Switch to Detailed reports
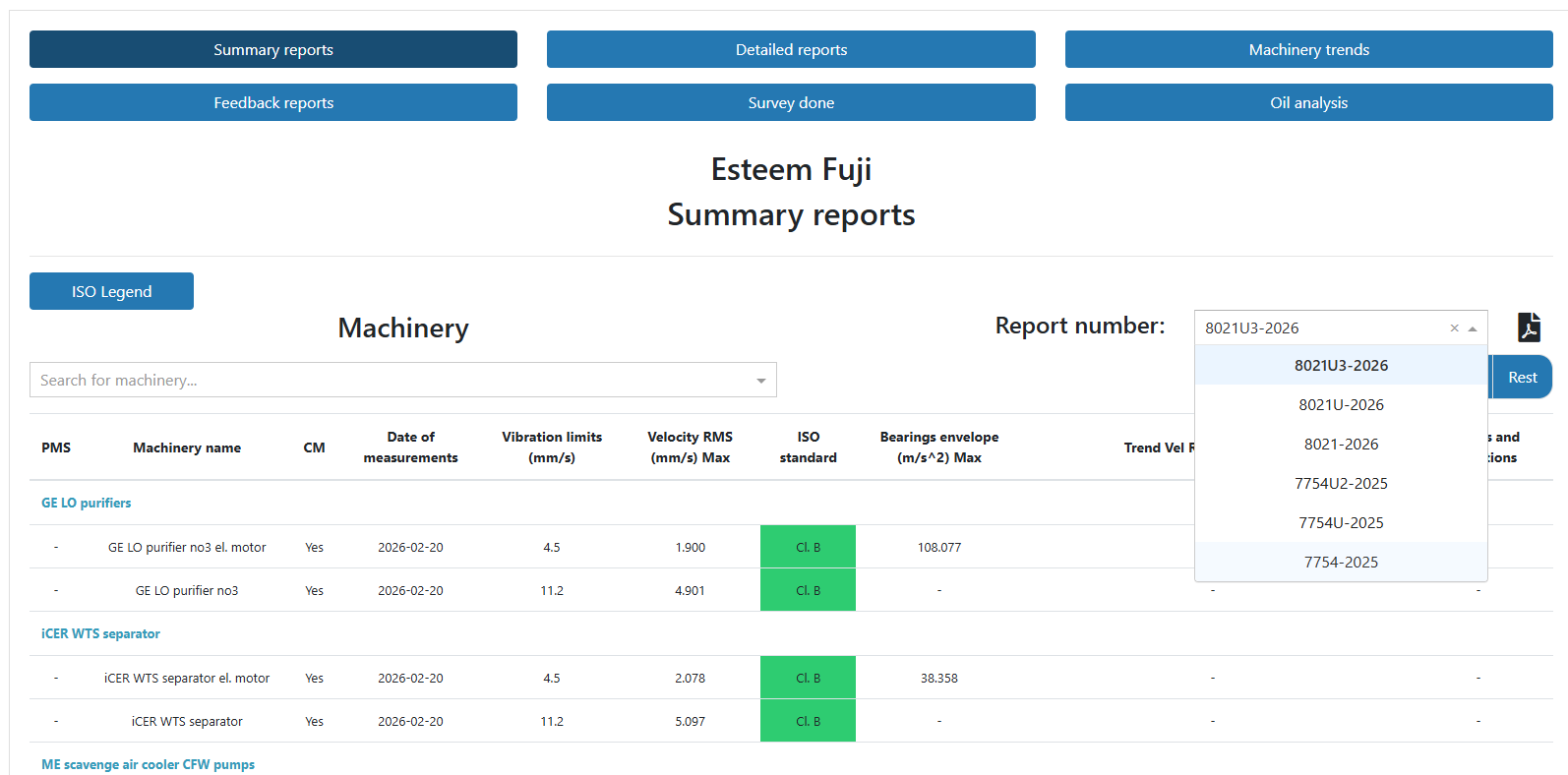Viewport: 1568px width, 775px height. 791,49
